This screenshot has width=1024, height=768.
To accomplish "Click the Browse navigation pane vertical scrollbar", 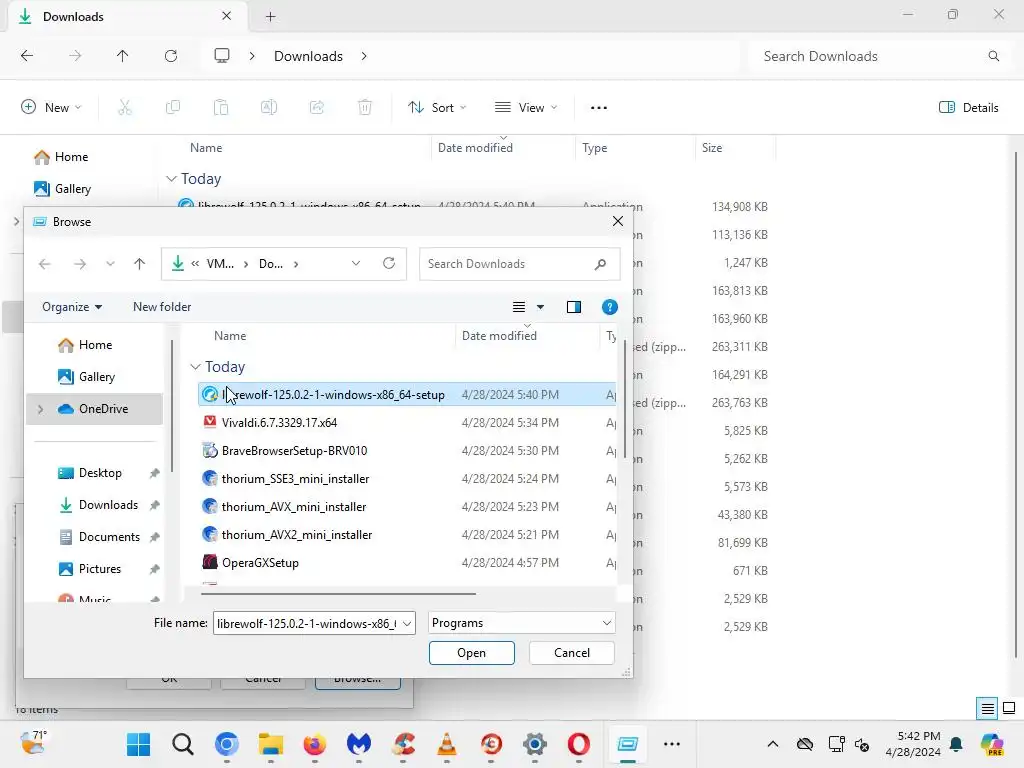I will pyautogui.click(x=172, y=405).
